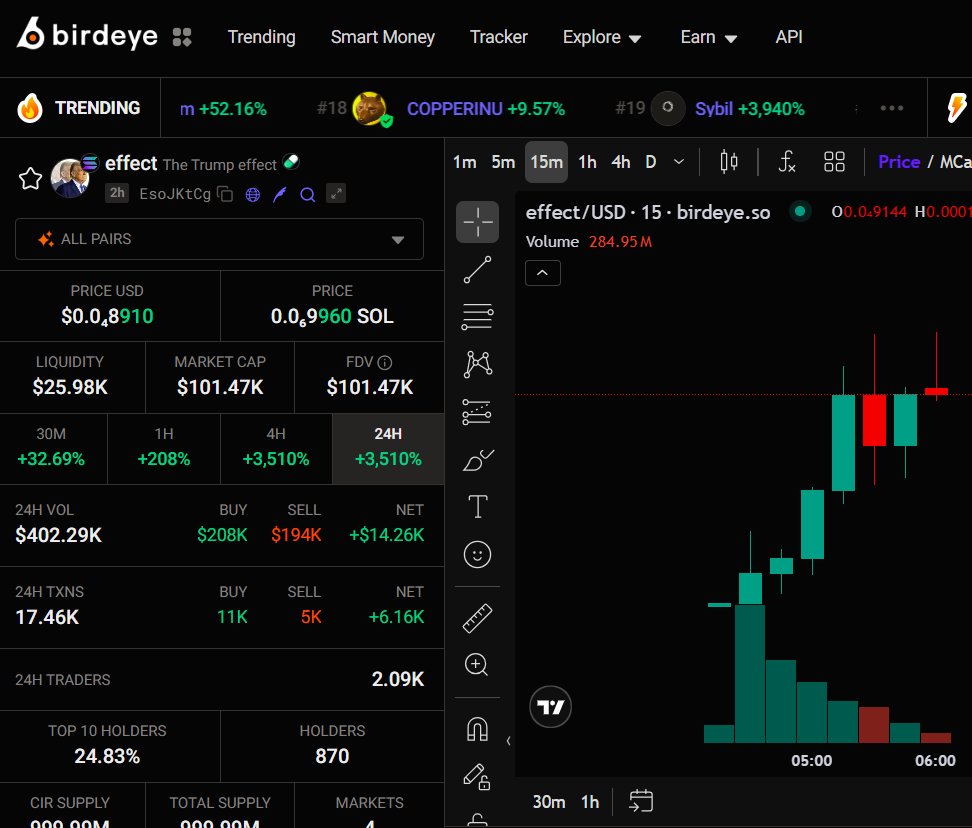
Task: Open the indicators fx menu
Action: pyautogui.click(x=787, y=162)
